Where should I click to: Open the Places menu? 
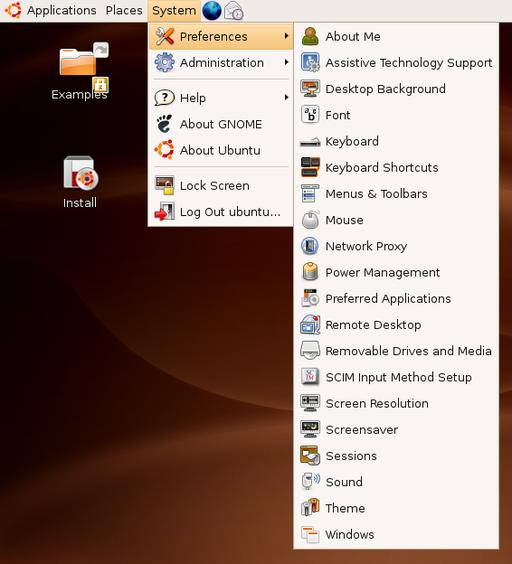[124, 10]
